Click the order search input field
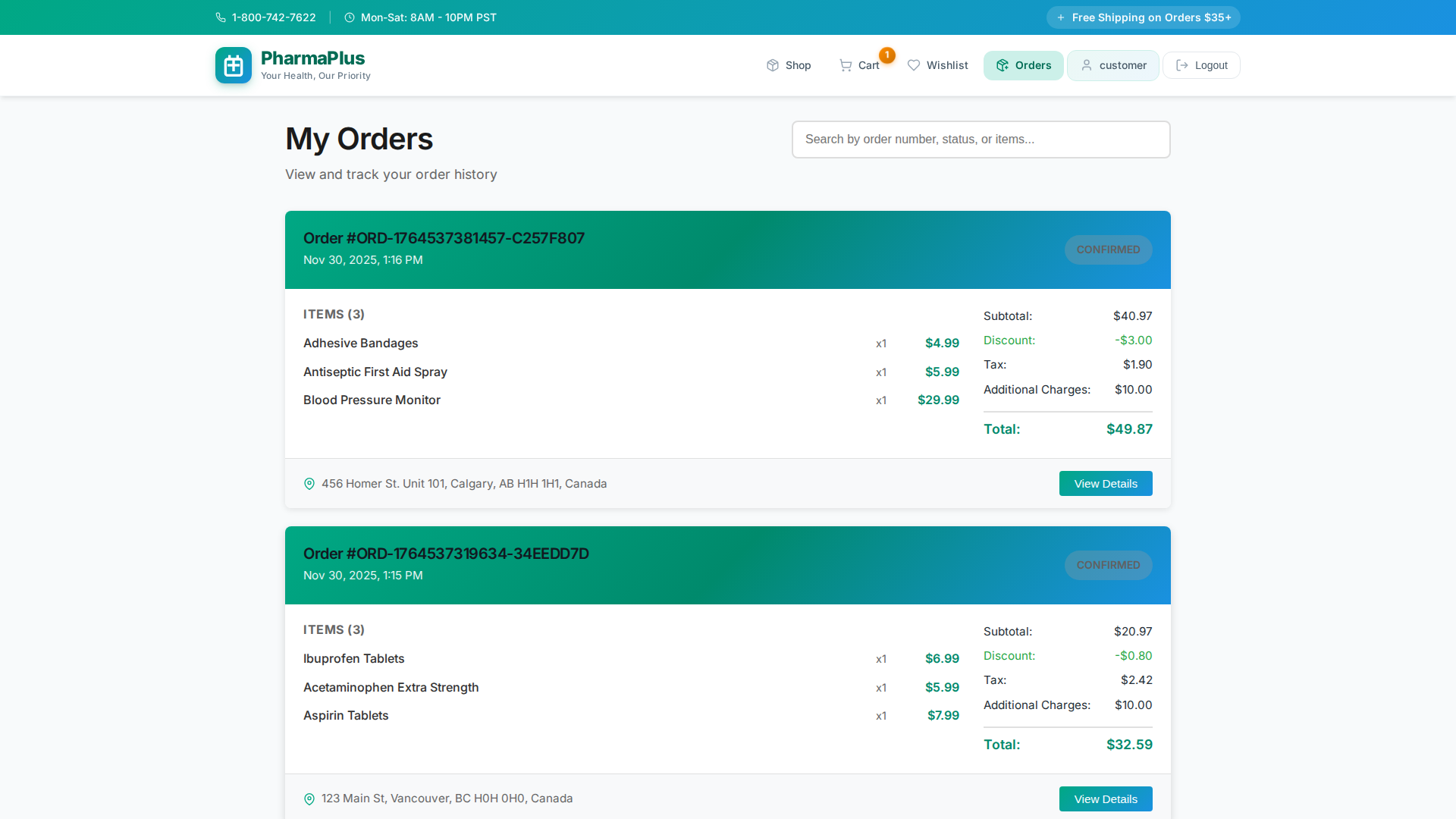Image resolution: width=1456 pixels, height=819 pixels. (980, 139)
